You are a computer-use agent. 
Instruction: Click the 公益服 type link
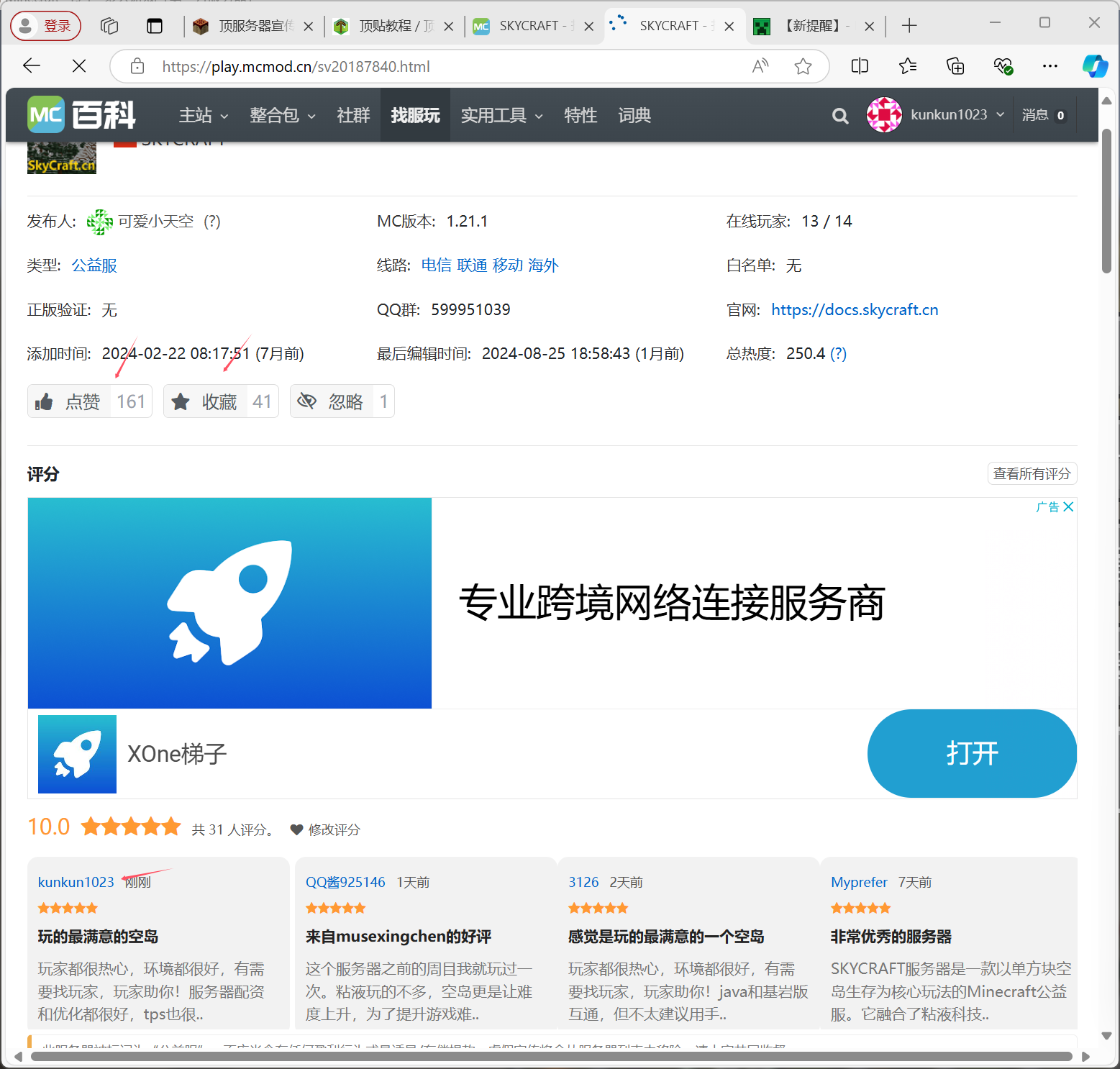(94, 265)
